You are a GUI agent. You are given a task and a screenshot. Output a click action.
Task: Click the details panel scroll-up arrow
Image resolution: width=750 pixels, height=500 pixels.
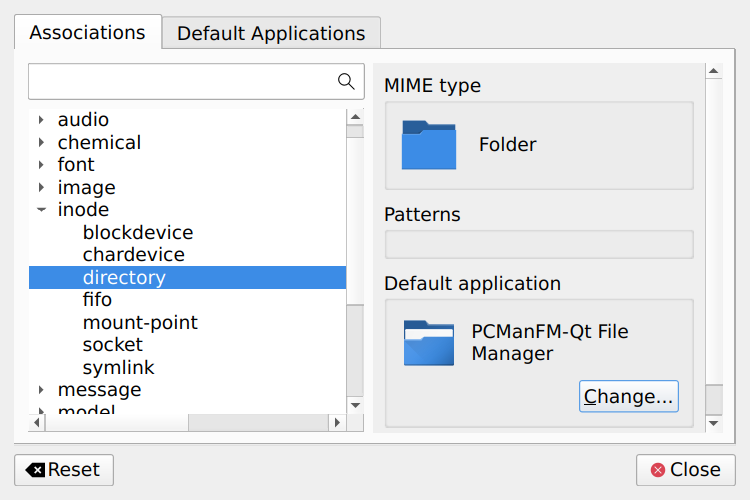click(x=714, y=71)
